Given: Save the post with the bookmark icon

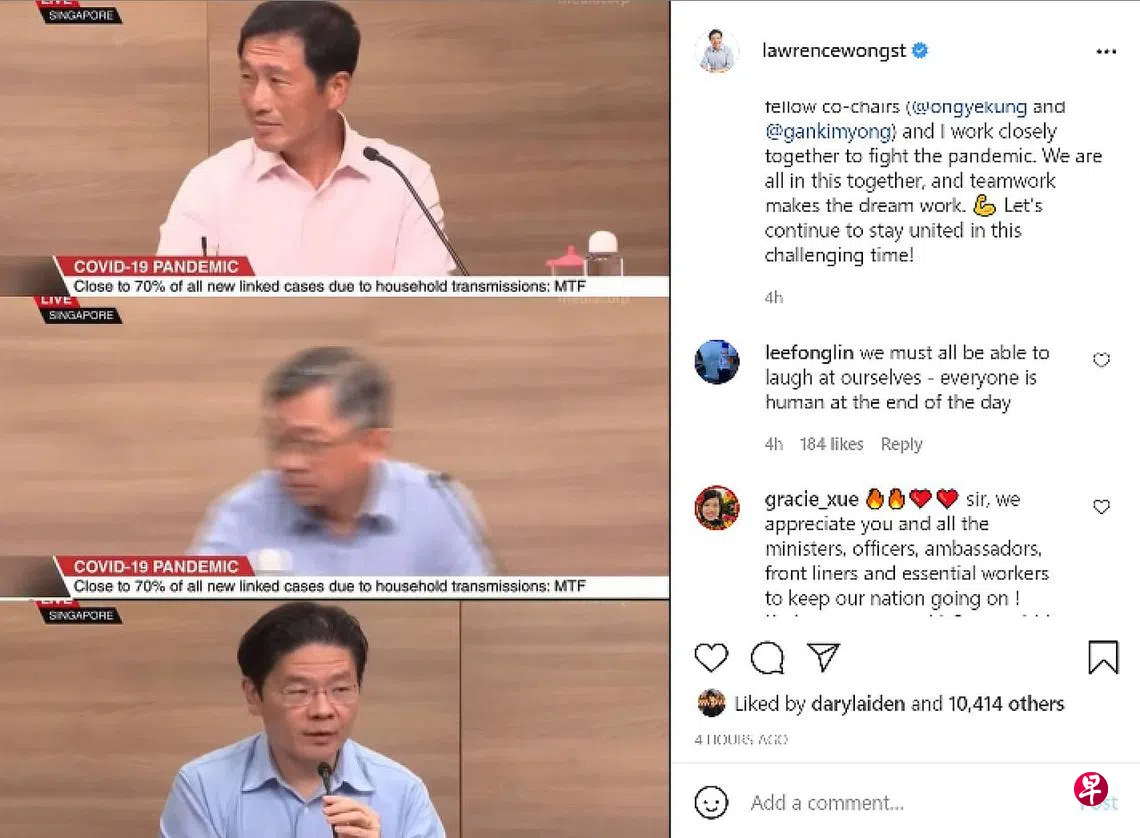Looking at the screenshot, I should [1102, 657].
